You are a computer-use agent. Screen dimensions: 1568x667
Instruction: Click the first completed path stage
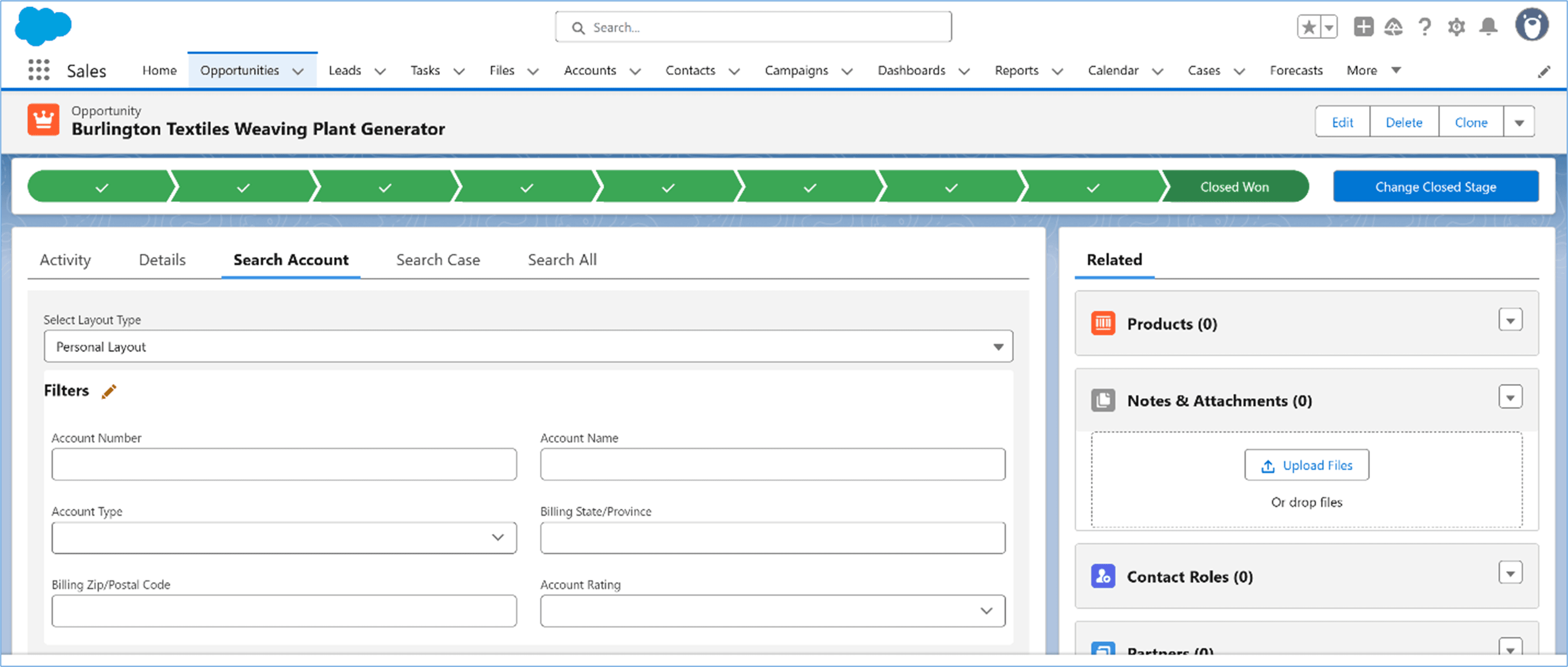(x=101, y=186)
